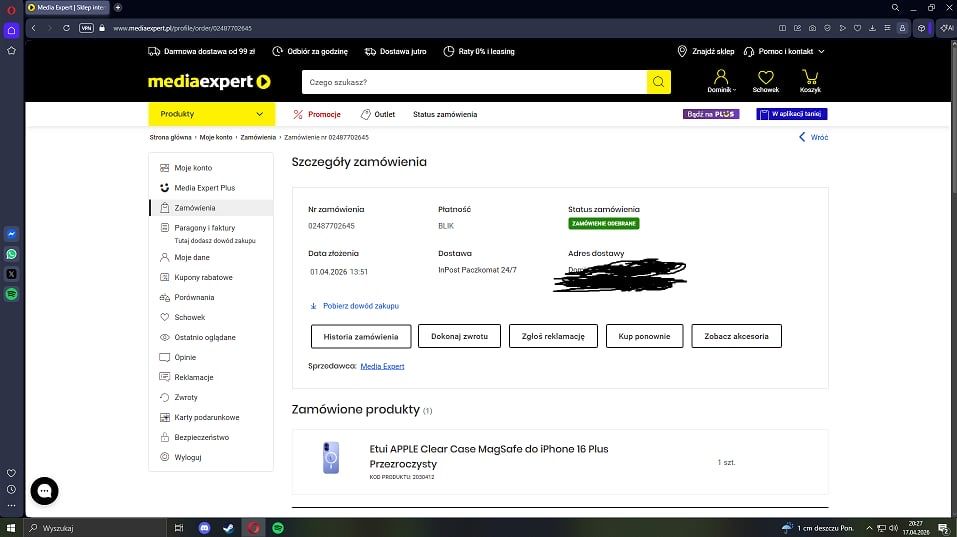Expand the Produkty dropdown menu
Image resolution: width=957 pixels, height=537 pixels.
[x=211, y=114]
